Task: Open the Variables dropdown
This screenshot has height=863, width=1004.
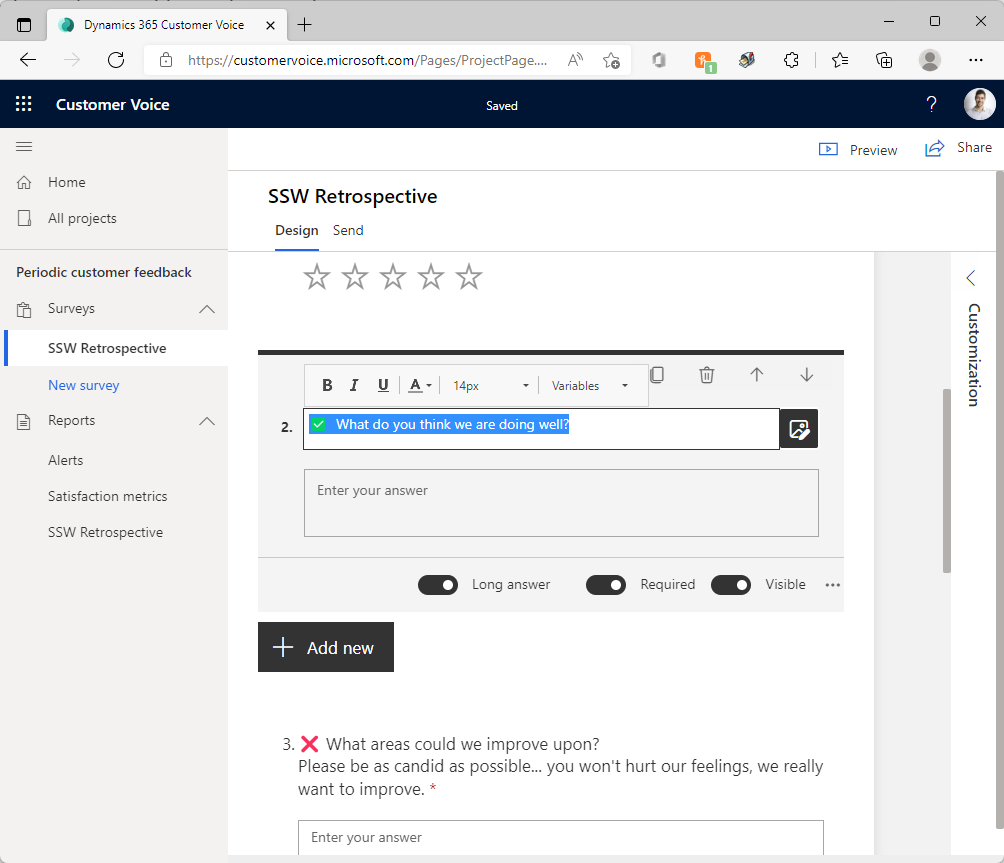Action: tap(590, 386)
